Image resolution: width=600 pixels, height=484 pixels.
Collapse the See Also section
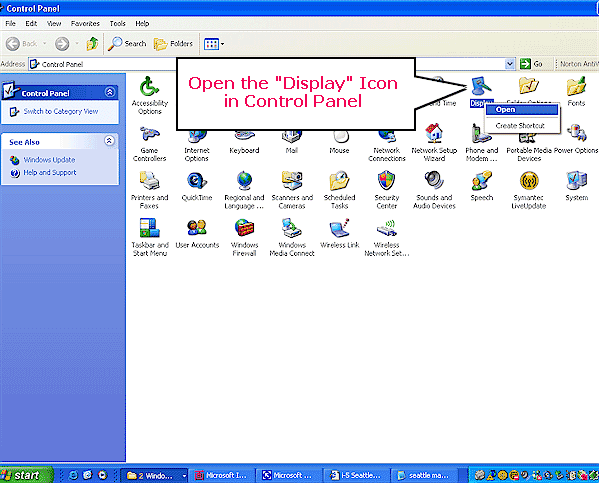[x=109, y=141]
